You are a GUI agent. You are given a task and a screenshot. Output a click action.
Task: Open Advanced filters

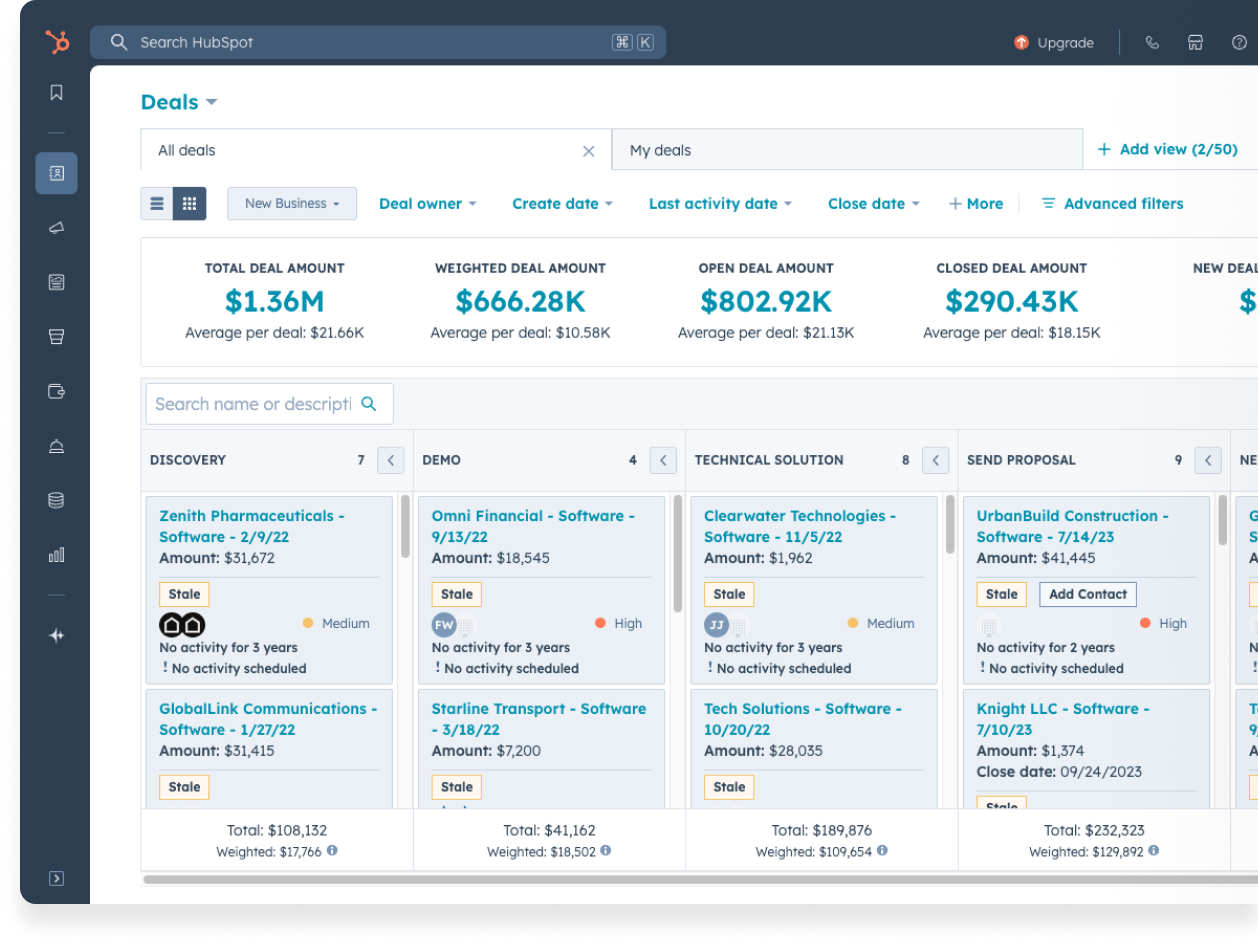point(1113,204)
